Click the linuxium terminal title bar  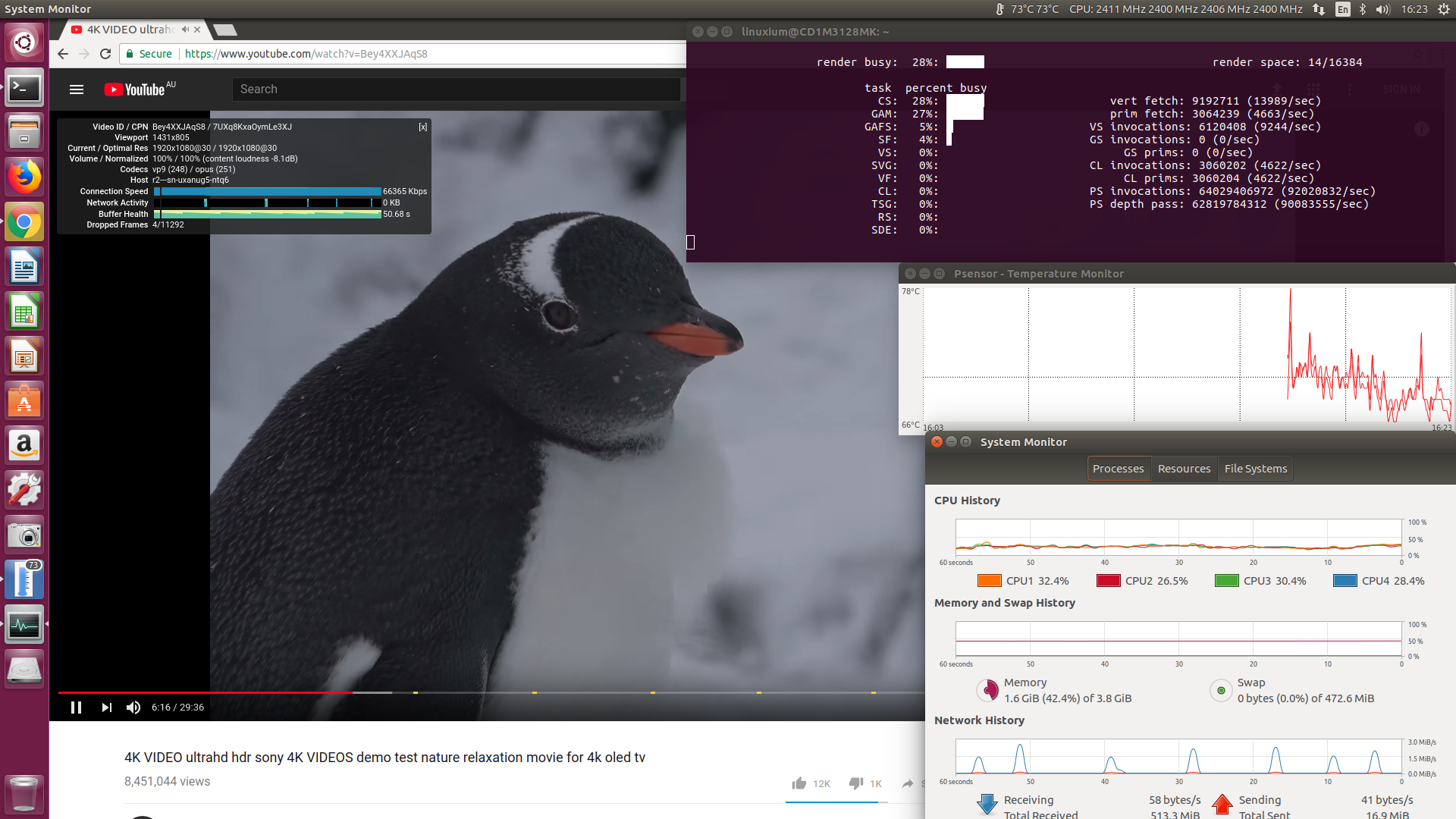tap(1071, 32)
